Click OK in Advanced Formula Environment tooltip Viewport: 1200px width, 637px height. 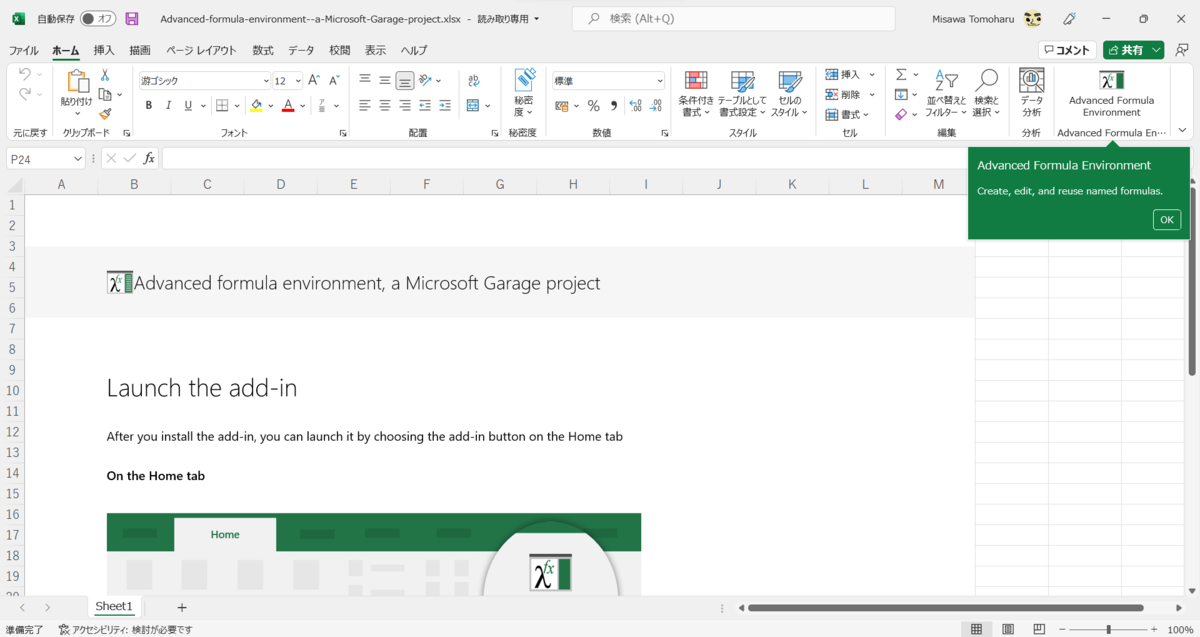pyautogui.click(x=1166, y=220)
